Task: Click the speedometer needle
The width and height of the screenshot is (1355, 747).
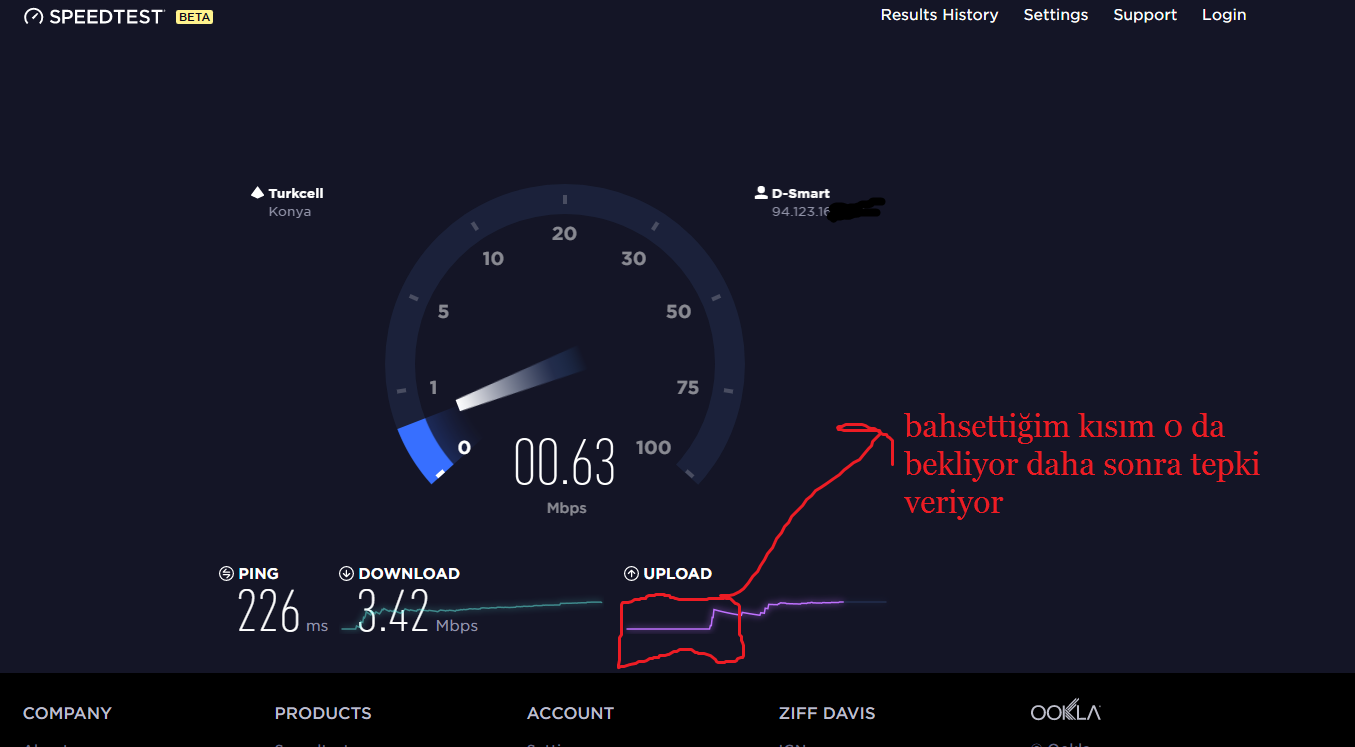Action: click(520, 379)
